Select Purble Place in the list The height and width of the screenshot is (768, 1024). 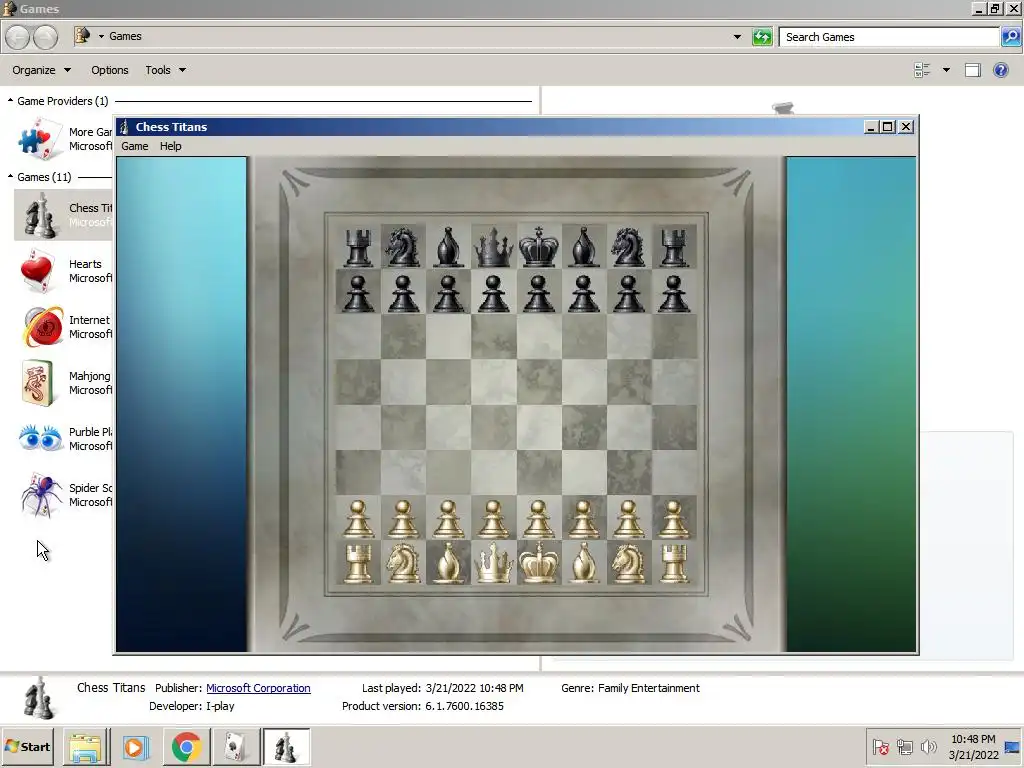pyautogui.click(x=63, y=439)
